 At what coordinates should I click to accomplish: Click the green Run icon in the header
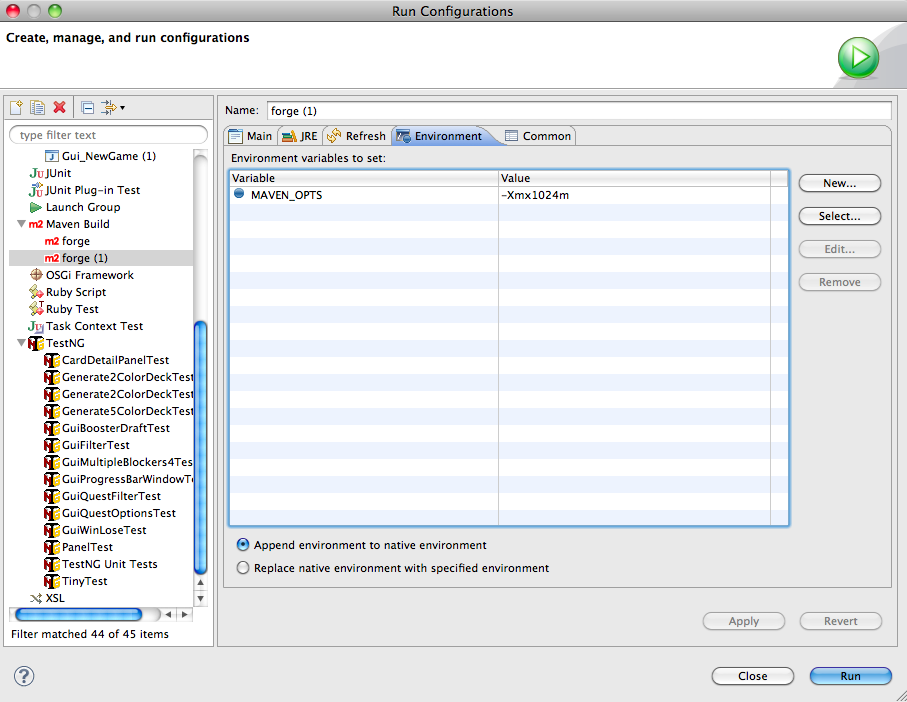coord(857,57)
